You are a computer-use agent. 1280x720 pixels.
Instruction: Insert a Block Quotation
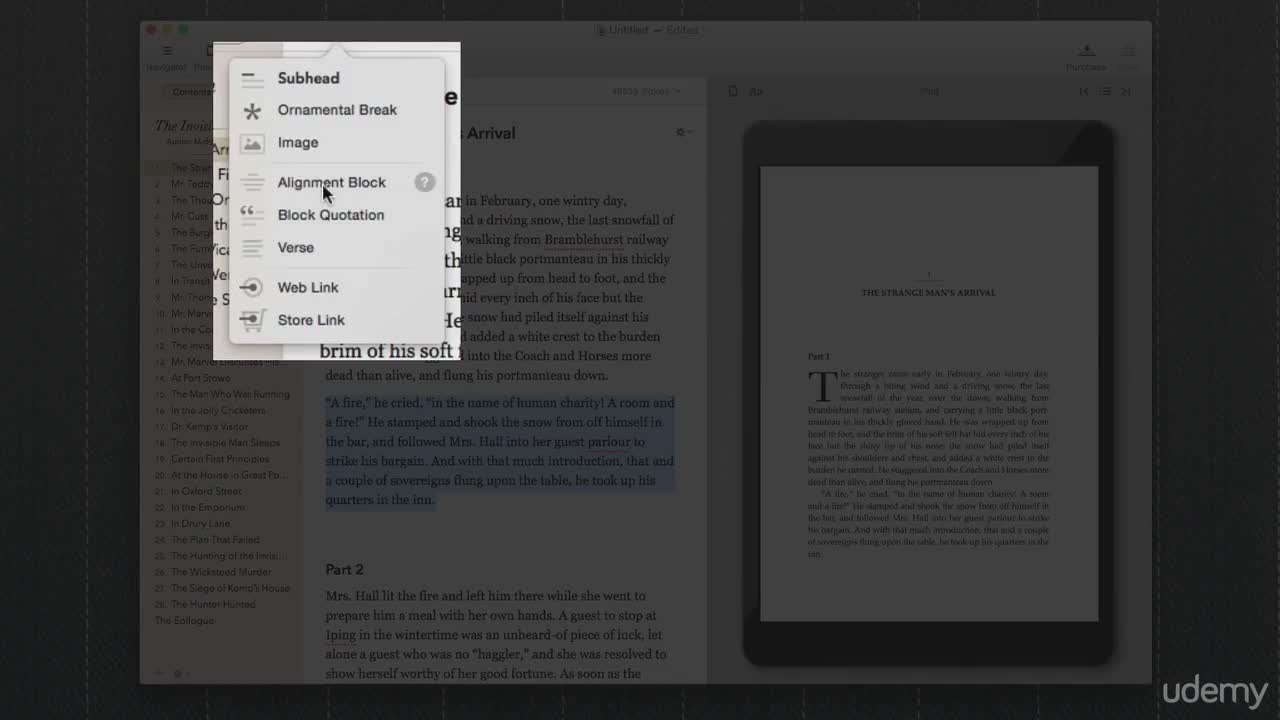[330, 215]
